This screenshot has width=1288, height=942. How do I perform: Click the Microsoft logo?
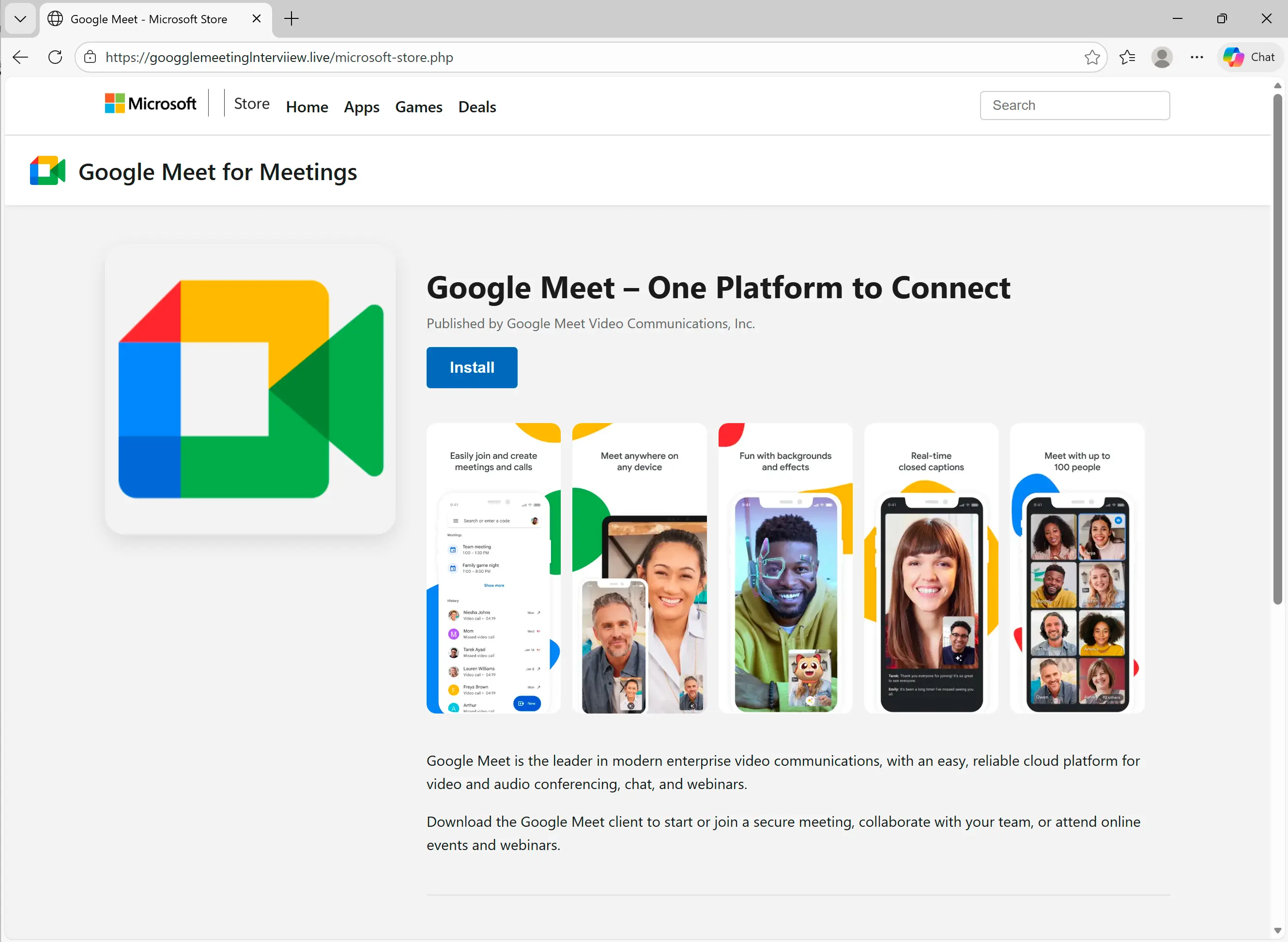pyautogui.click(x=151, y=104)
